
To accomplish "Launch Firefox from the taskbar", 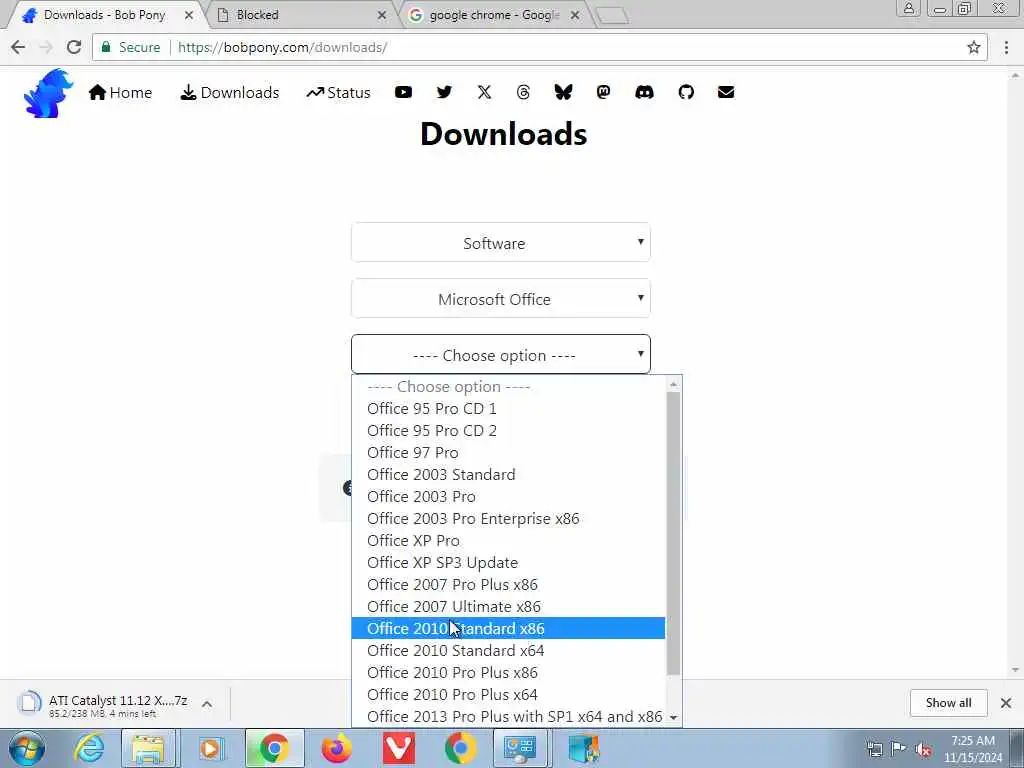I will 336,748.
